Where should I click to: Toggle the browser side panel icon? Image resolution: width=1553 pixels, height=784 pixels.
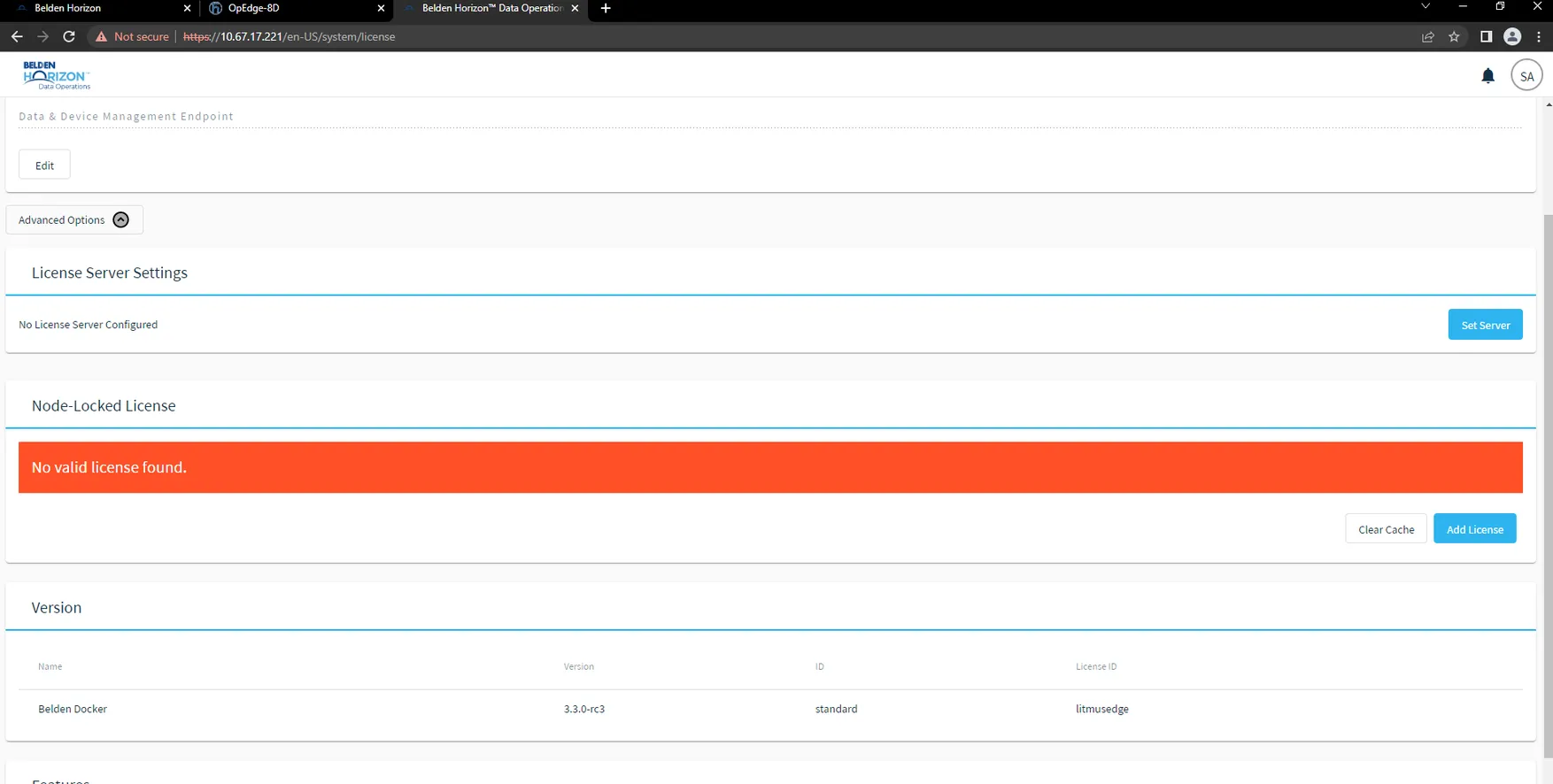point(1486,36)
